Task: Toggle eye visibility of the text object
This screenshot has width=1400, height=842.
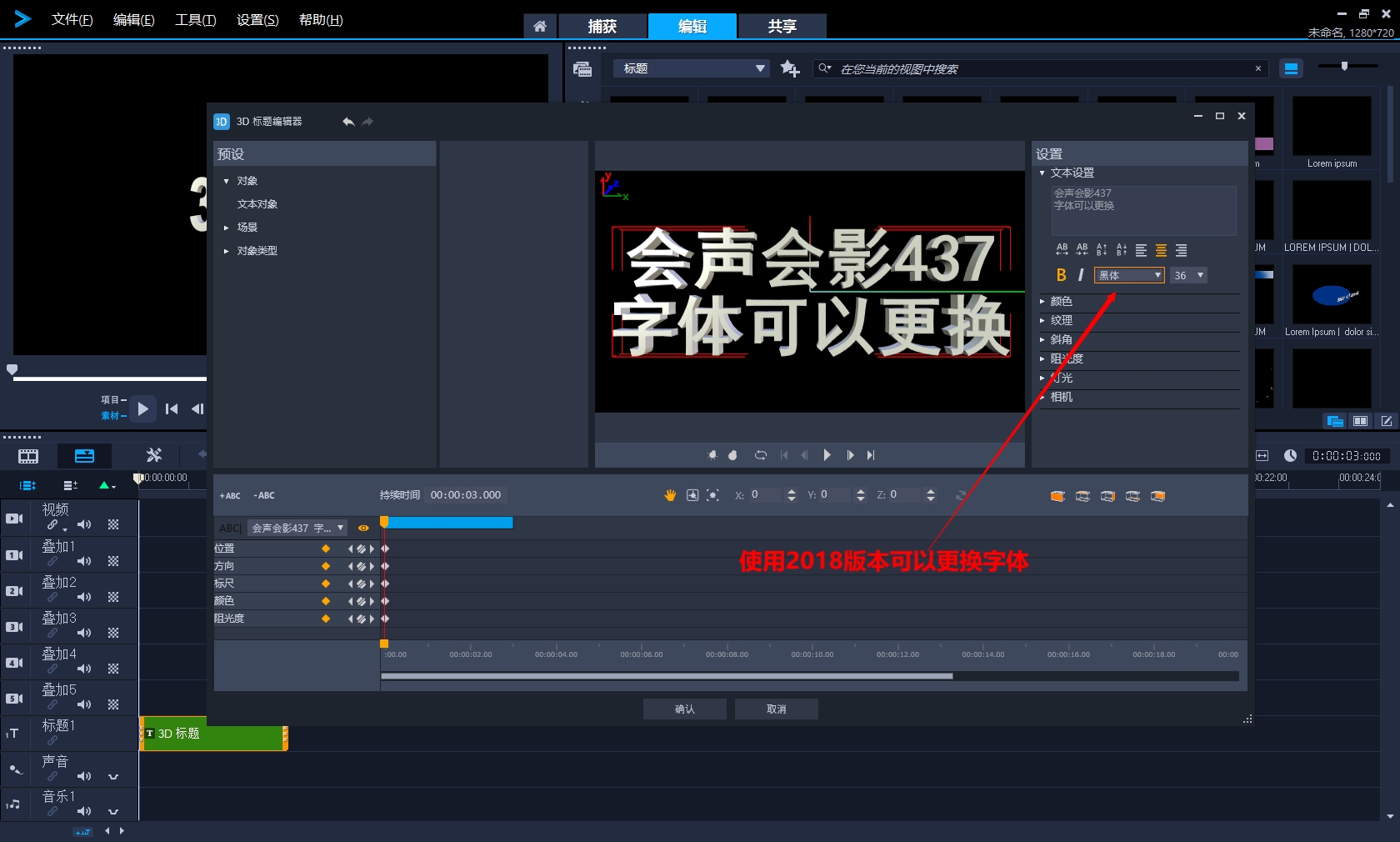Action: coord(363,528)
